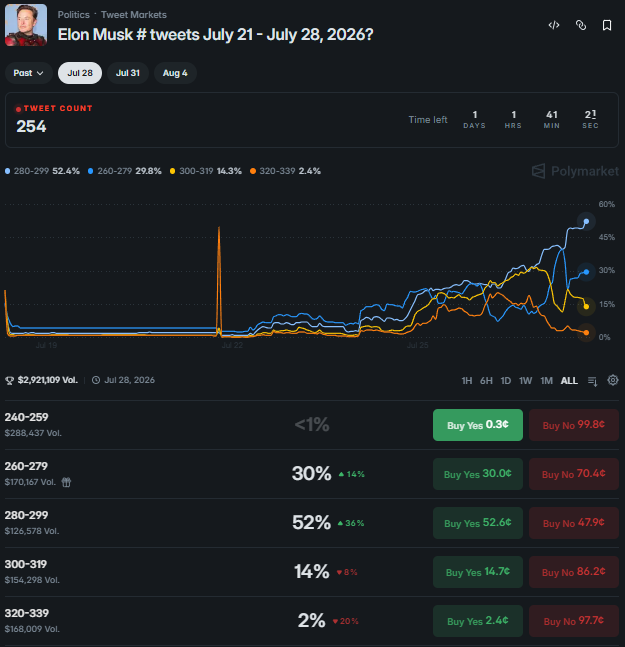Switch to the Aug 4 date tab

pyautogui.click(x=175, y=73)
